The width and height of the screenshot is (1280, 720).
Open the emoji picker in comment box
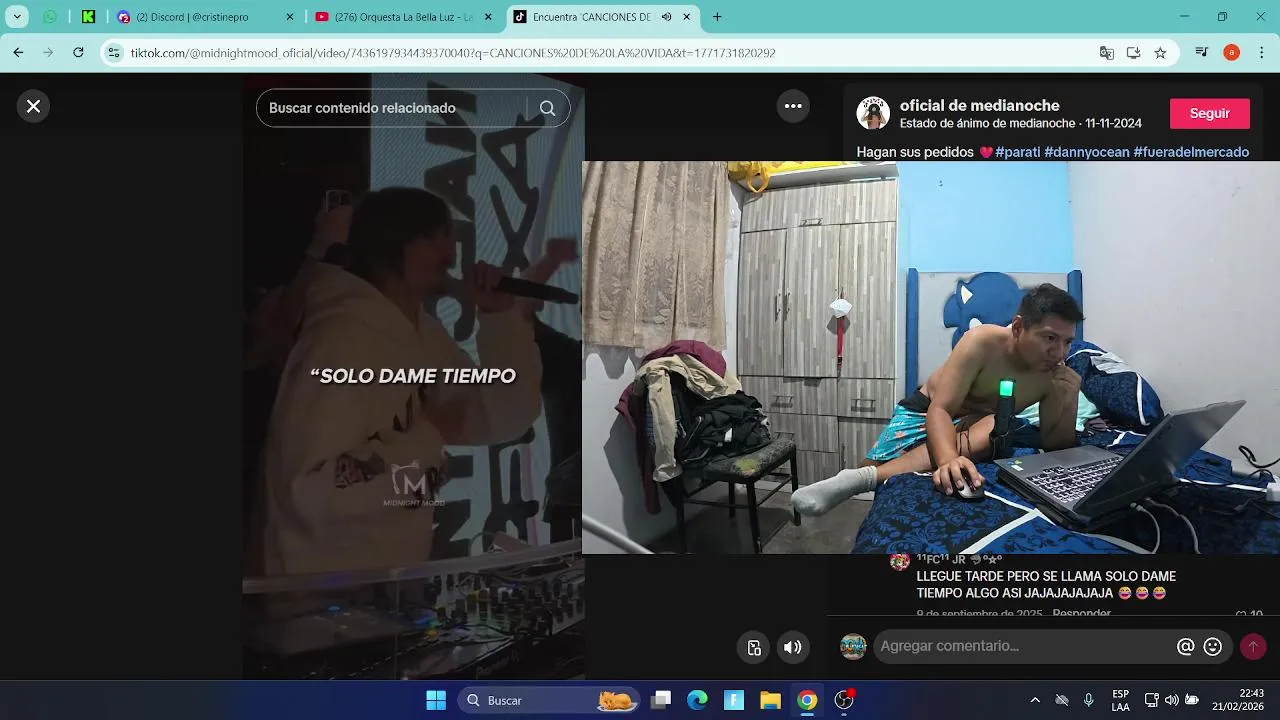click(x=1213, y=647)
